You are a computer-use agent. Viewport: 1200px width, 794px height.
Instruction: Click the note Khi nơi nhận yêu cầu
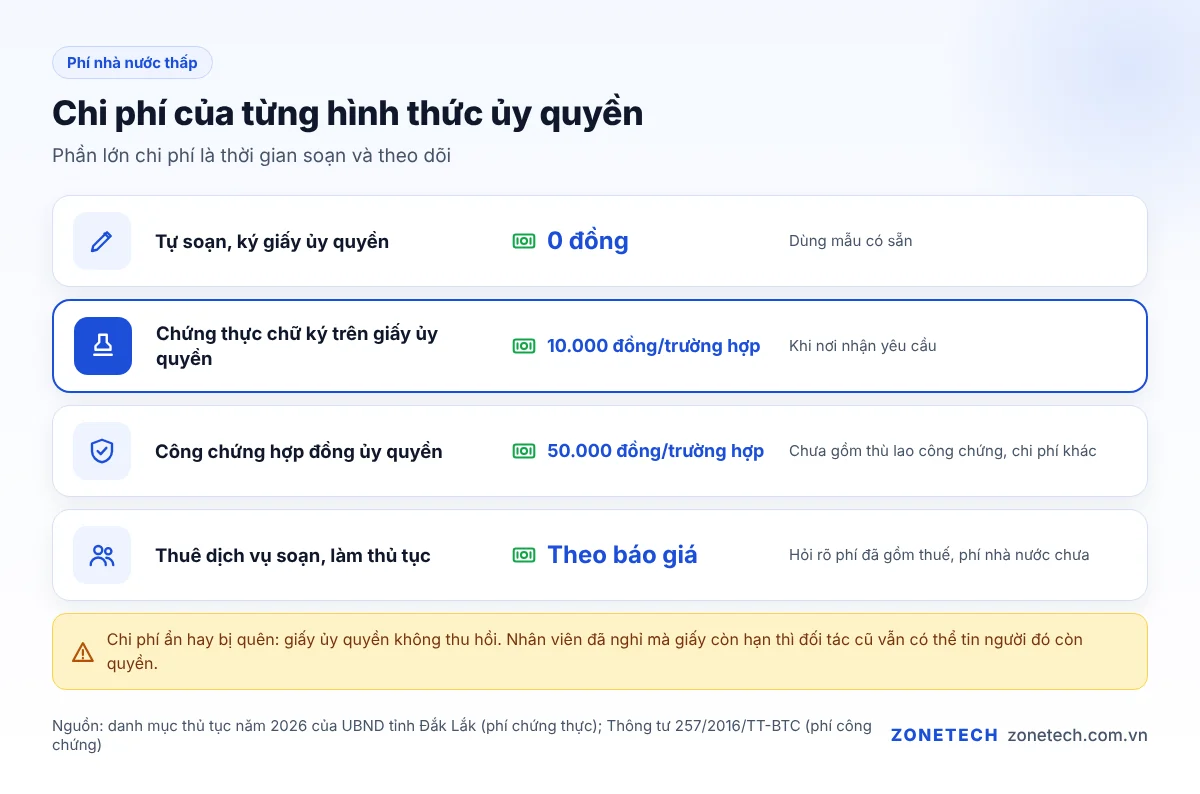[x=863, y=346]
